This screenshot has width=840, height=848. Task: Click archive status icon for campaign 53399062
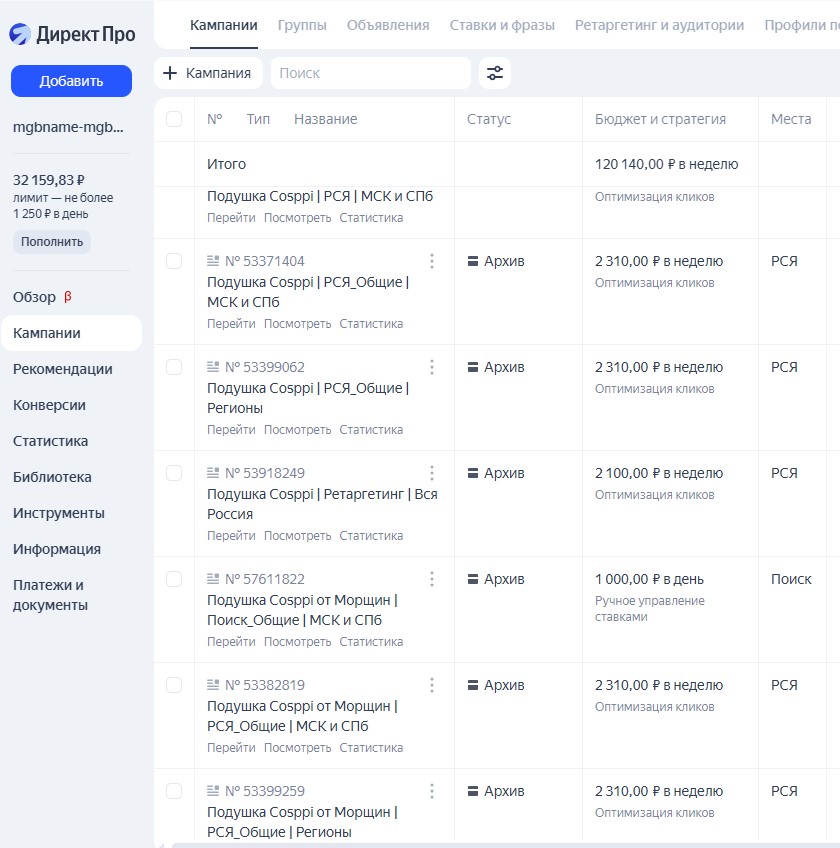(473, 367)
